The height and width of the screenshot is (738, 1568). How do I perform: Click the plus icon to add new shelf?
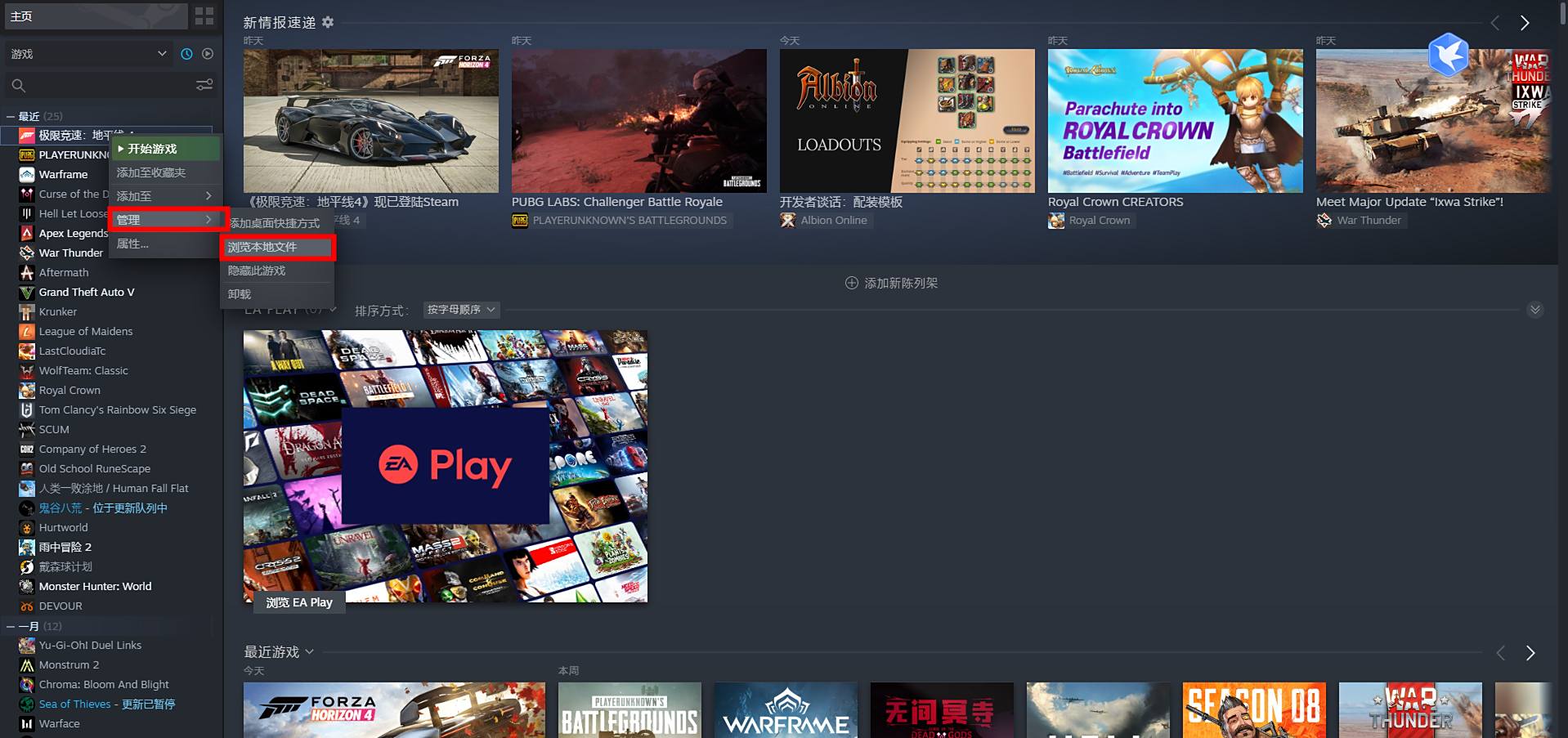[x=851, y=283]
